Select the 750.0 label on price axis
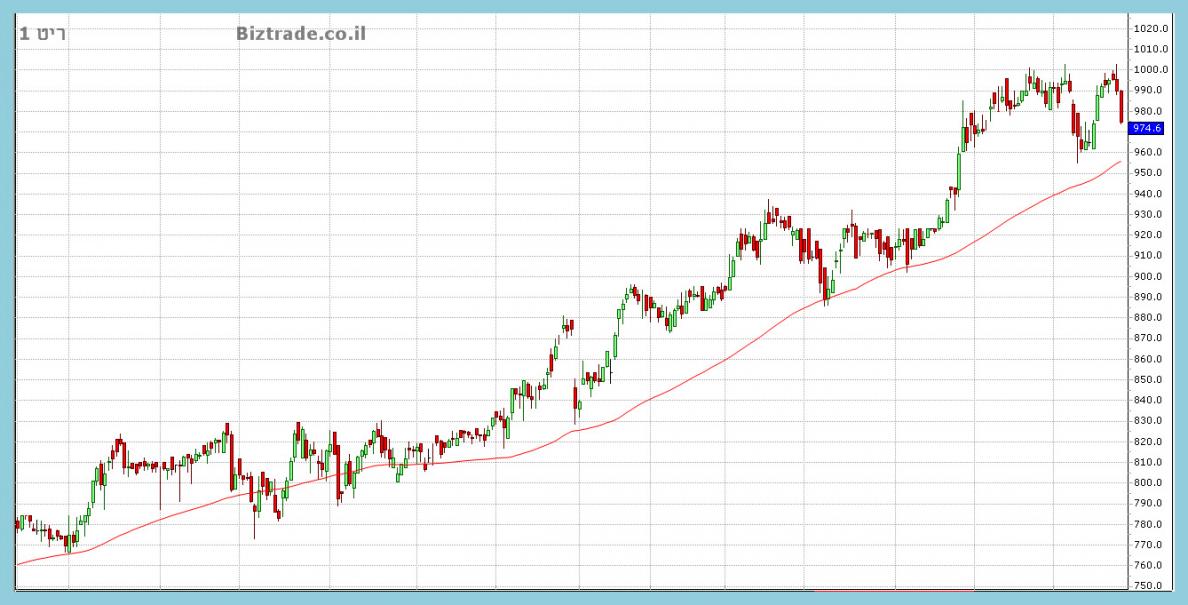 [x=1150, y=586]
